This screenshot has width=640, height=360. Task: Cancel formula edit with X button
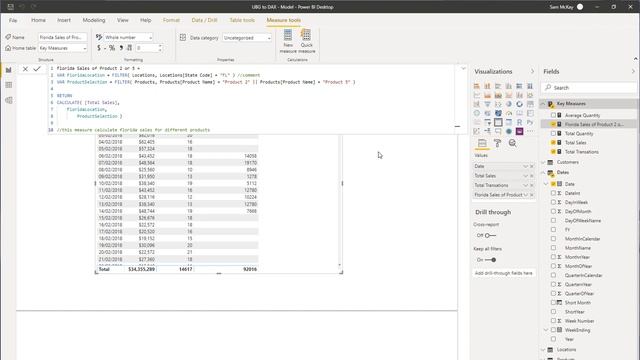click(25, 69)
